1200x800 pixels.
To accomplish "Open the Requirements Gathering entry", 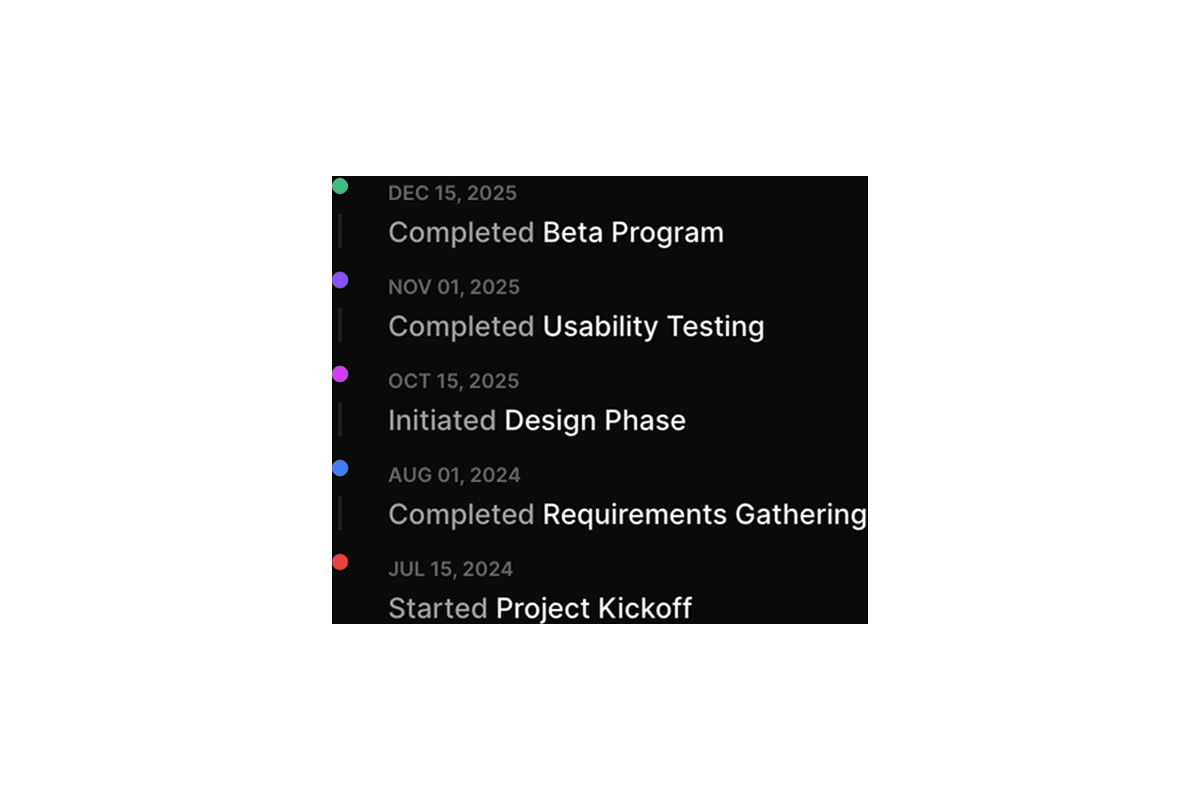I will tap(704, 514).
